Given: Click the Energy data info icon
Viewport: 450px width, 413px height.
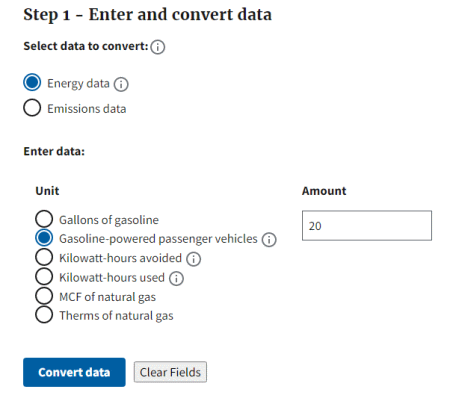Looking at the screenshot, I should click(x=121, y=84).
